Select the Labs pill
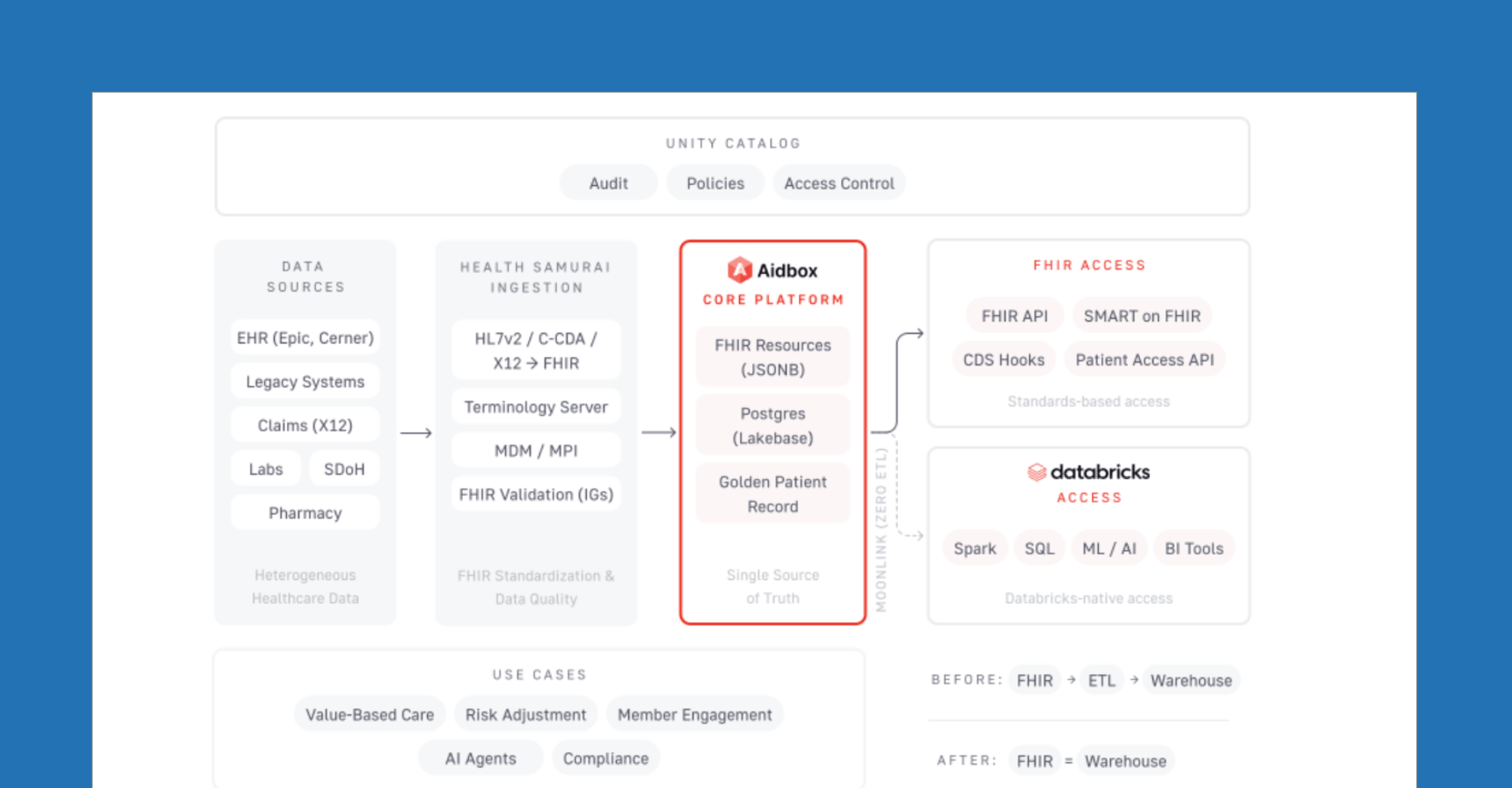 [266, 468]
